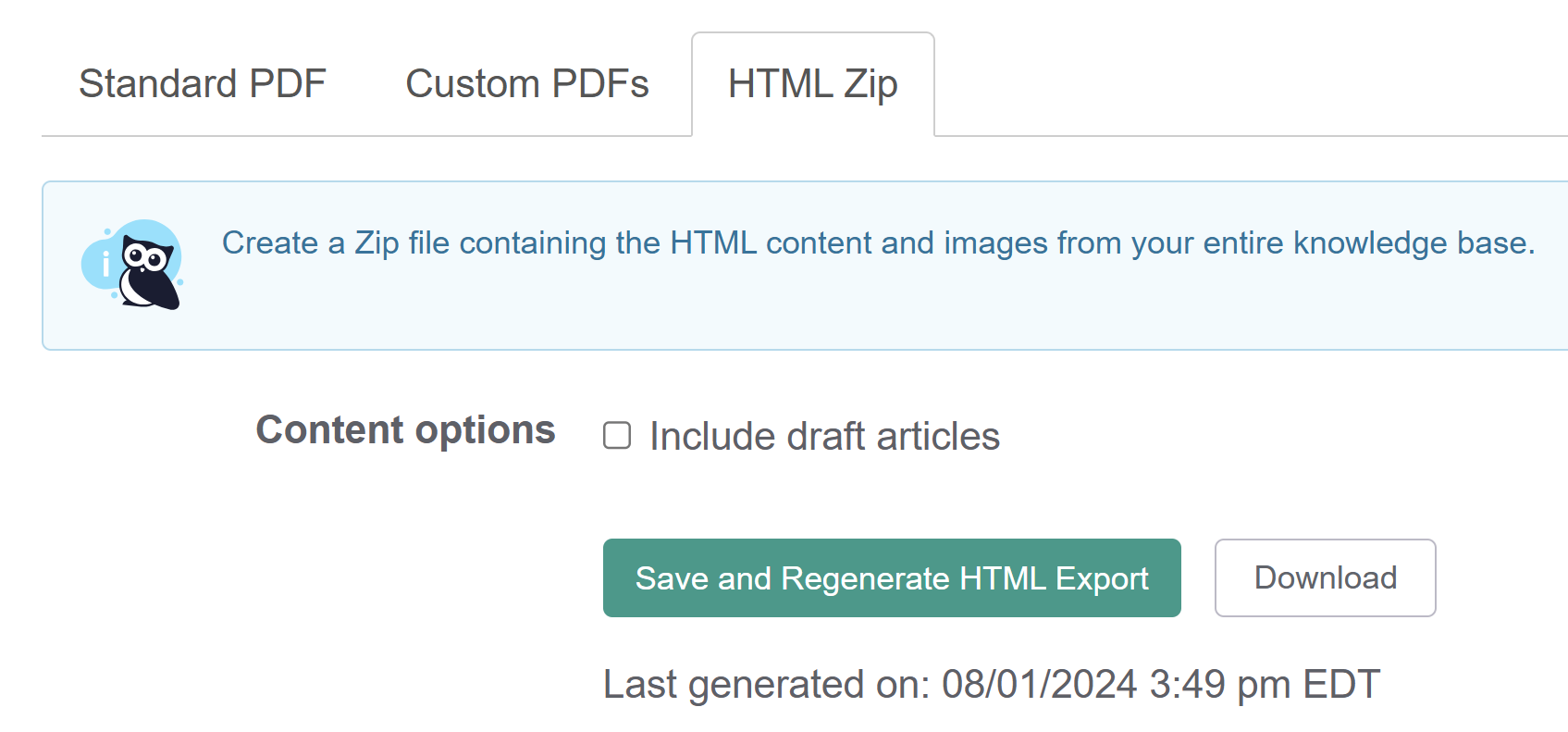Screen dimensions: 1568x732
Task: Click the "Last generated on" label text
Action: coord(766,685)
